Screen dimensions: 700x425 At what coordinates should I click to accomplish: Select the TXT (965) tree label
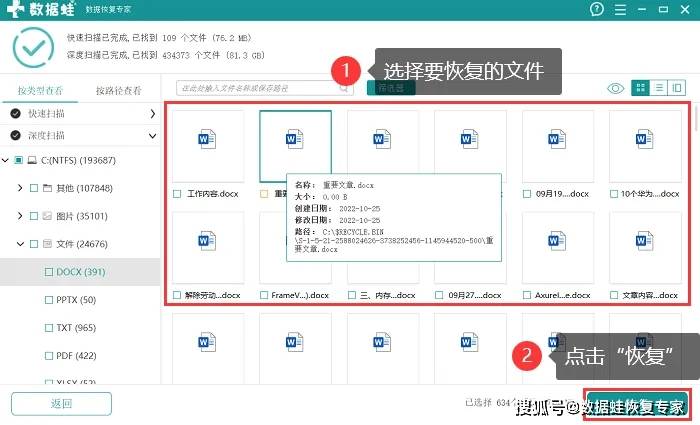click(x=76, y=328)
